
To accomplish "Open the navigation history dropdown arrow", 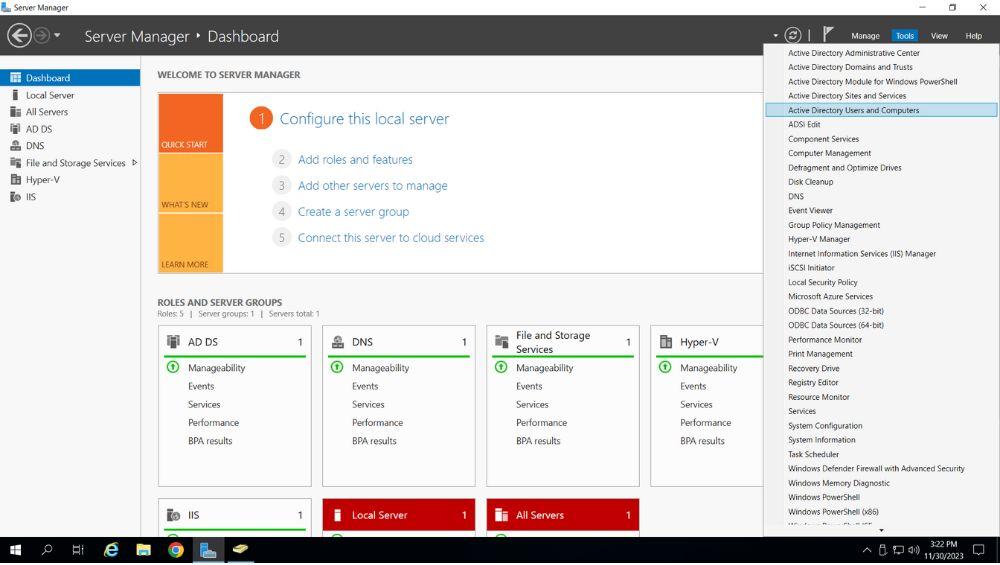I will (57, 35).
